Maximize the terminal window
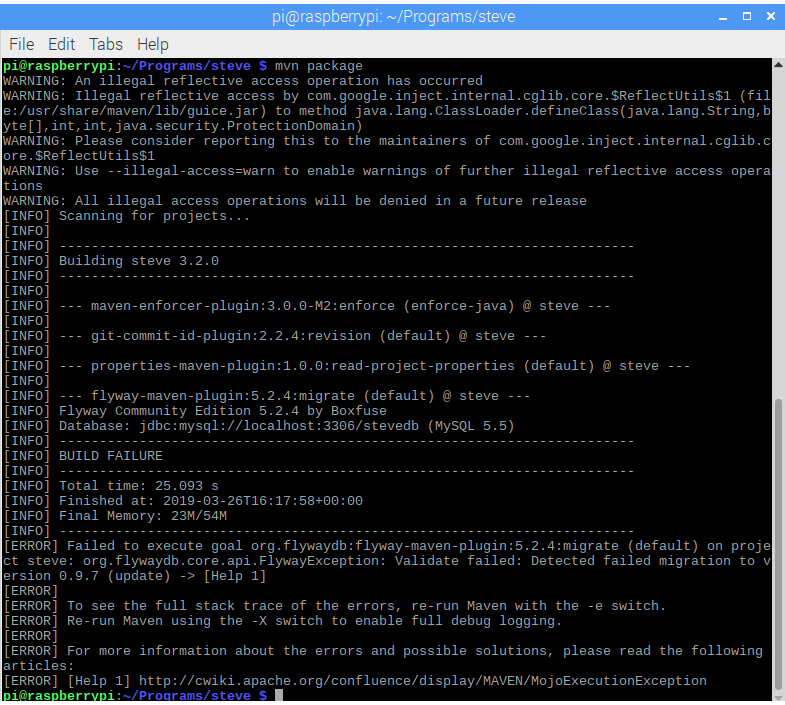The width and height of the screenshot is (785, 705). pyautogui.click(x=746, y=17)
